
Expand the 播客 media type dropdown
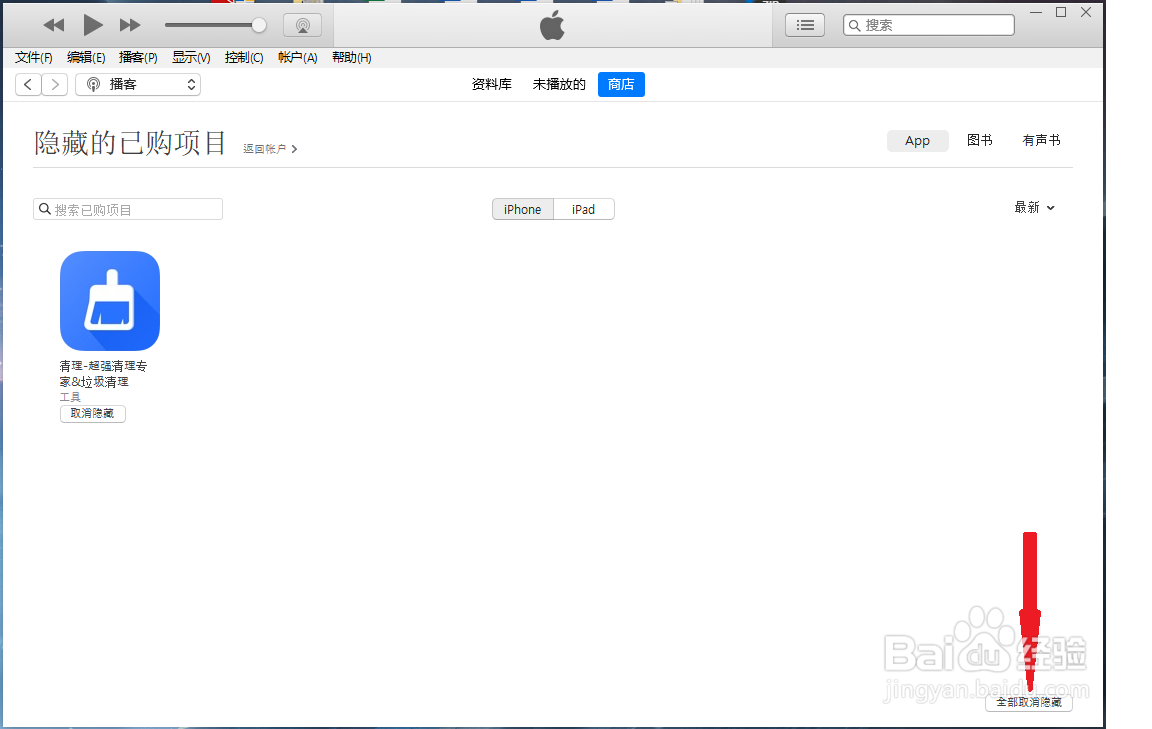click(138, 85)
